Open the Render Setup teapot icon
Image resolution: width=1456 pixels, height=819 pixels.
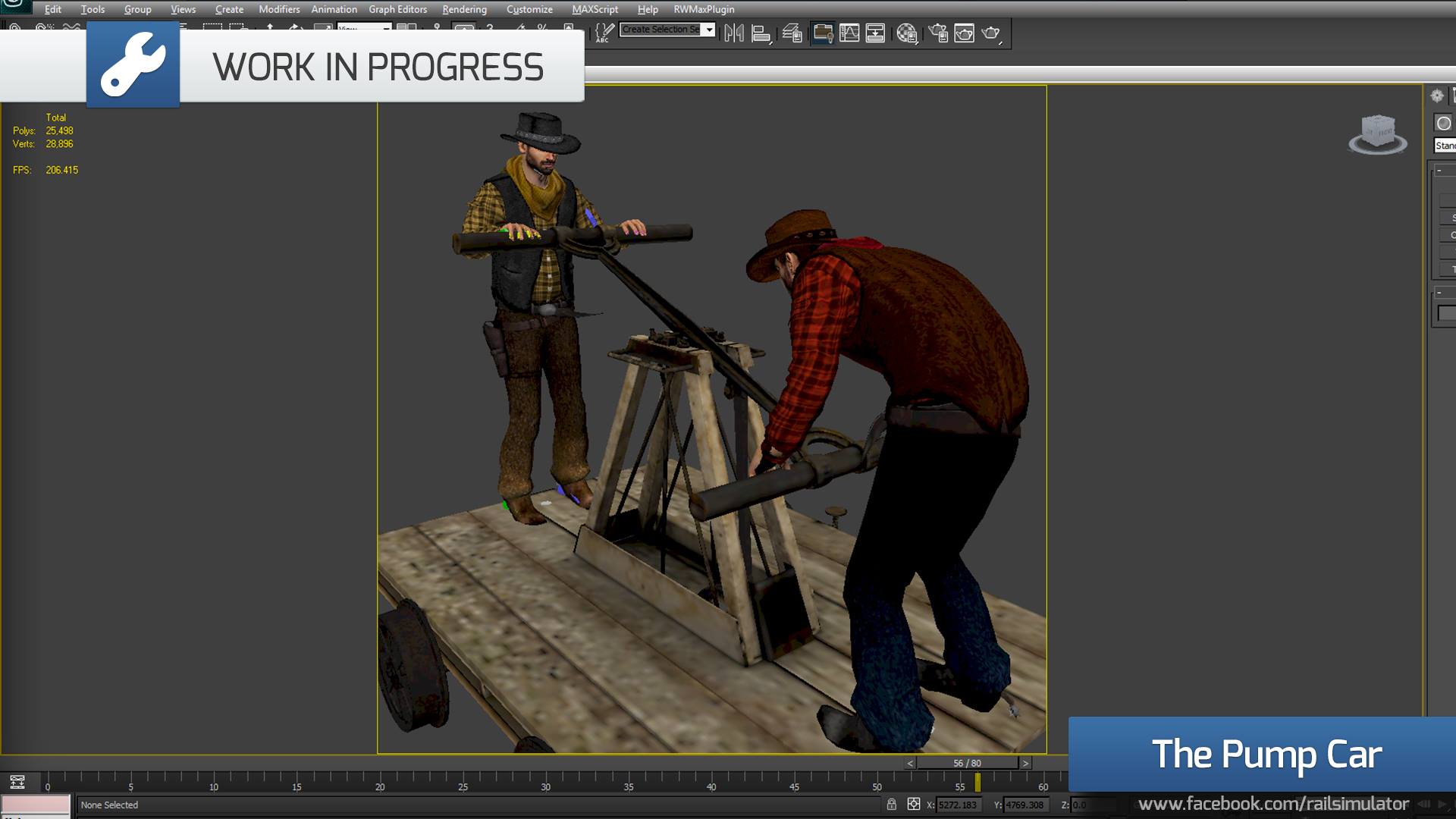coord(938,33)
